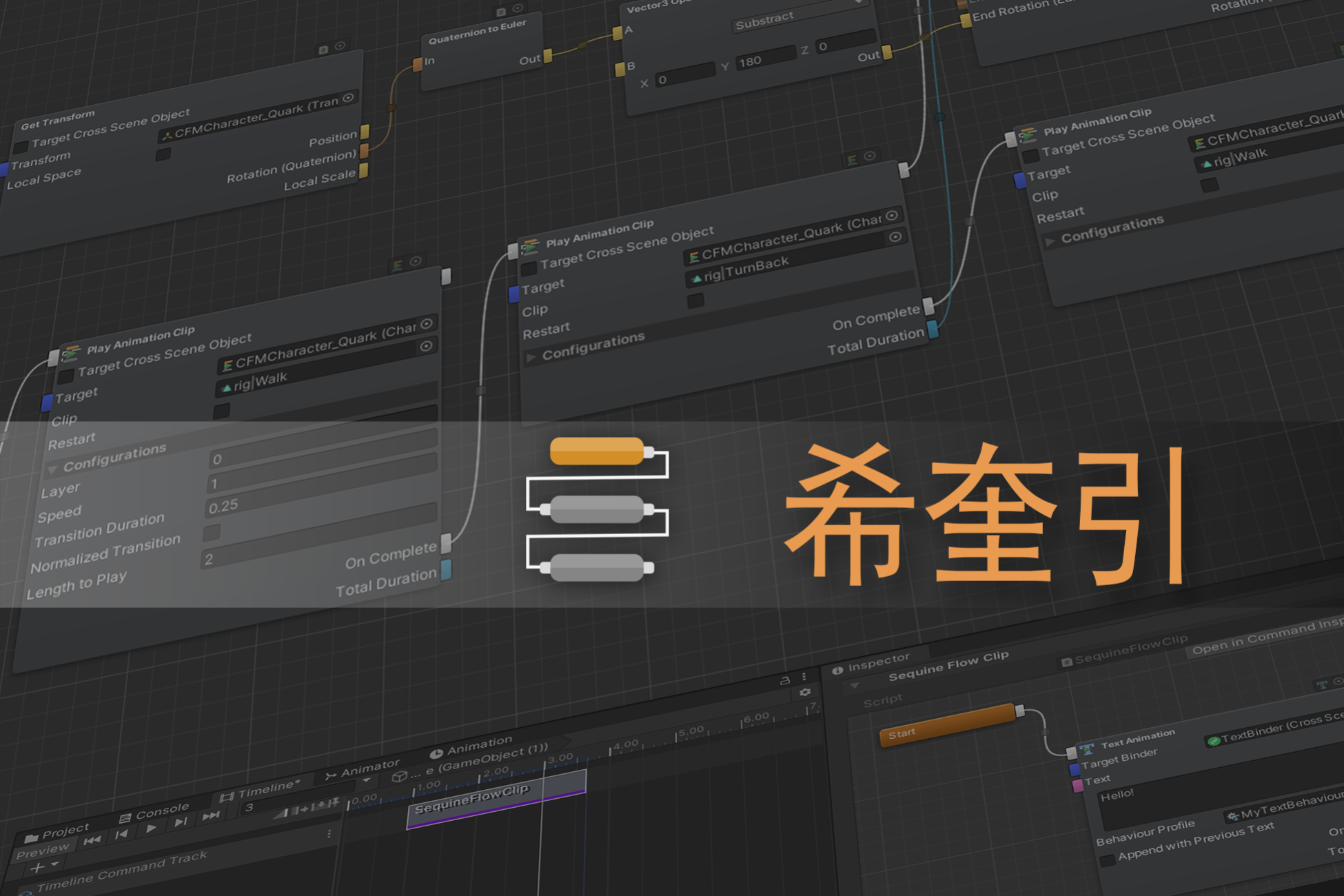This screenshot has width=1344, height=896.
Task: Click the A input port of Vector3 node
Action: [618, 33]
